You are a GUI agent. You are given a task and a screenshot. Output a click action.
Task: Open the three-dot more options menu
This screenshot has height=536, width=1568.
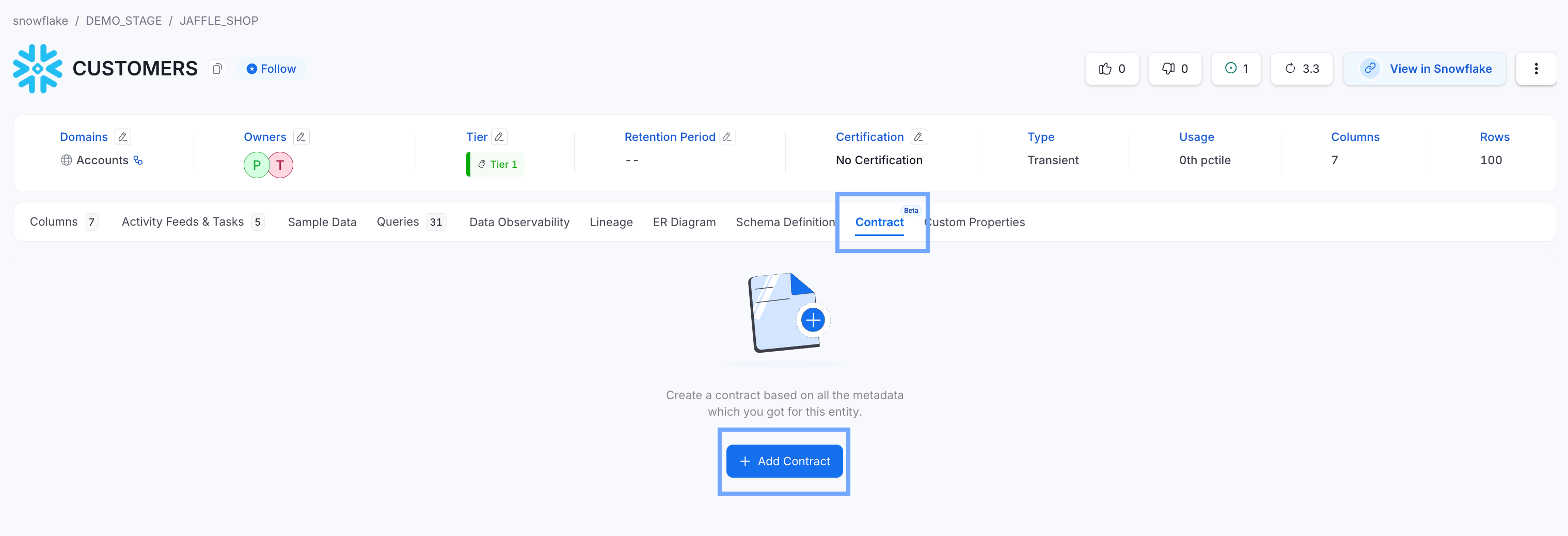(1536, 69)
